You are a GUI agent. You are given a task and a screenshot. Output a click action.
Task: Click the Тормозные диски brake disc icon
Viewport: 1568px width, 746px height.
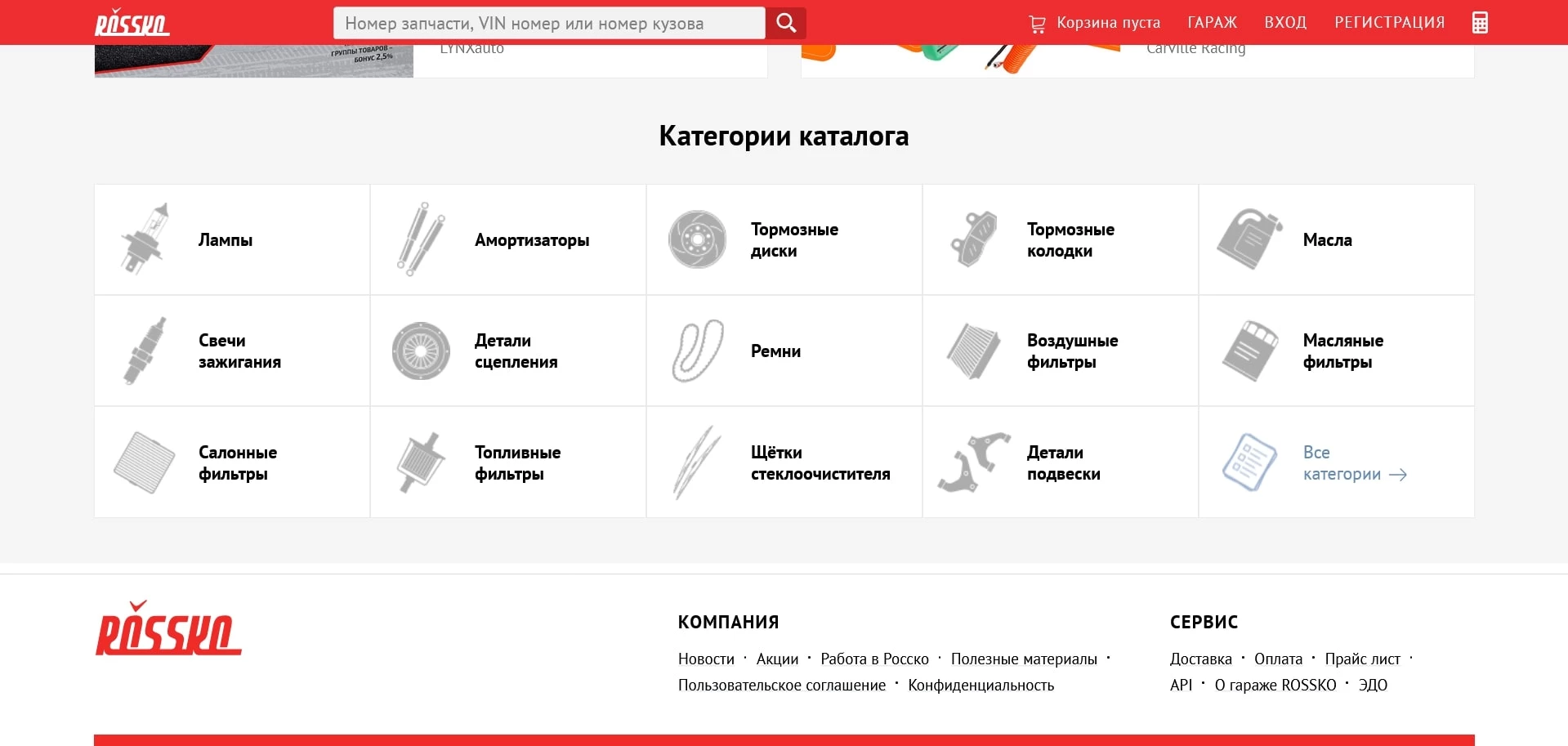coord(697,239)
